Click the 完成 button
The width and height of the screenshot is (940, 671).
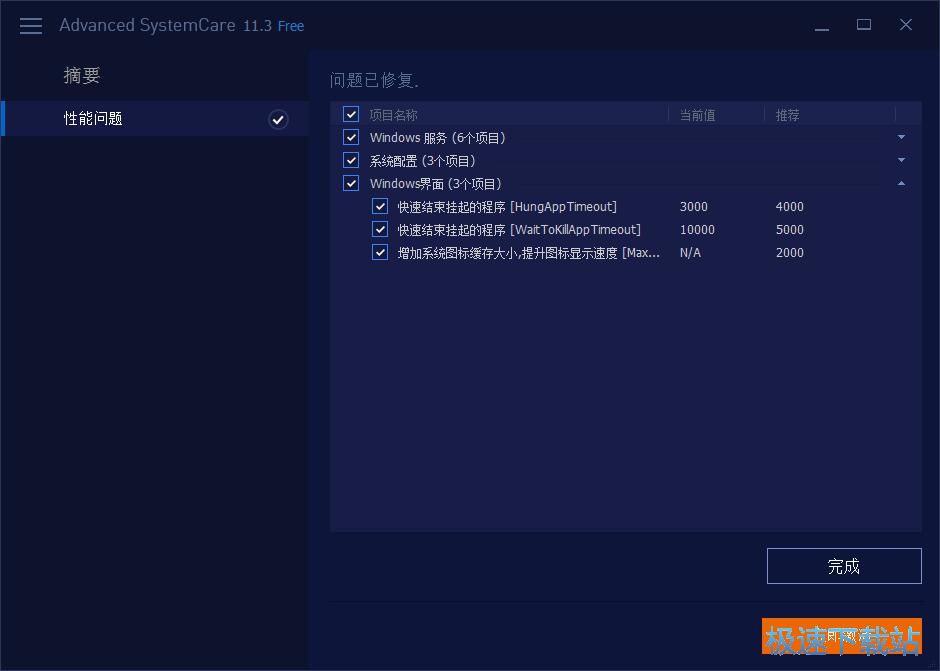tap(844, 565)
